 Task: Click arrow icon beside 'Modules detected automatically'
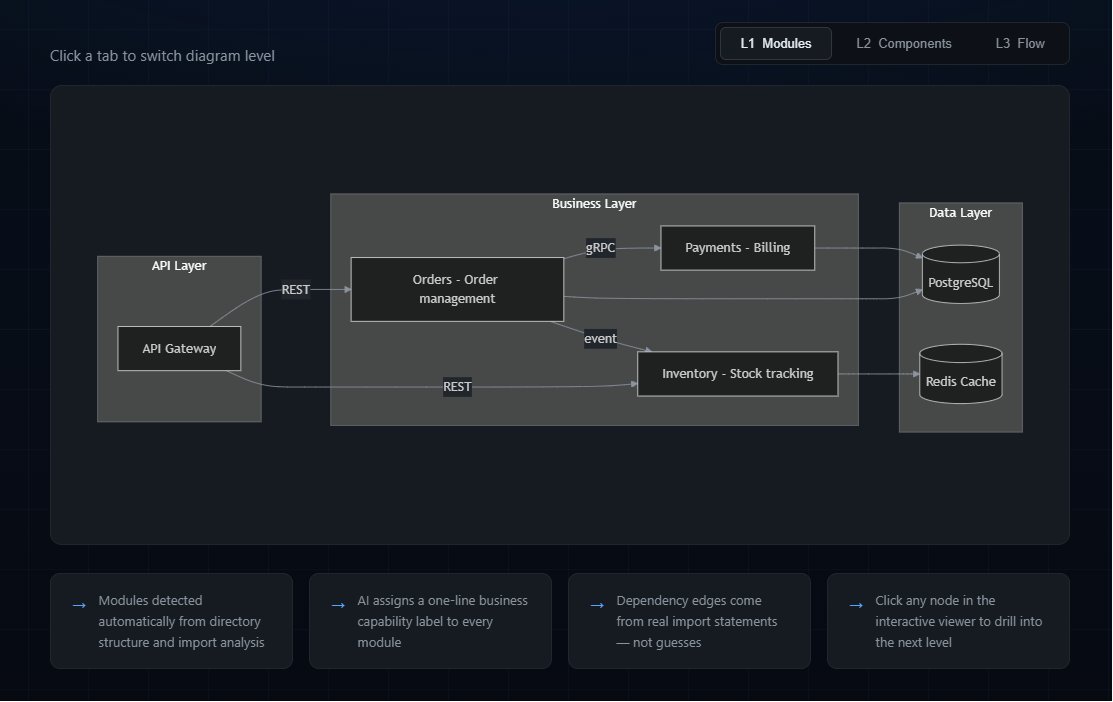coord(79,605)
